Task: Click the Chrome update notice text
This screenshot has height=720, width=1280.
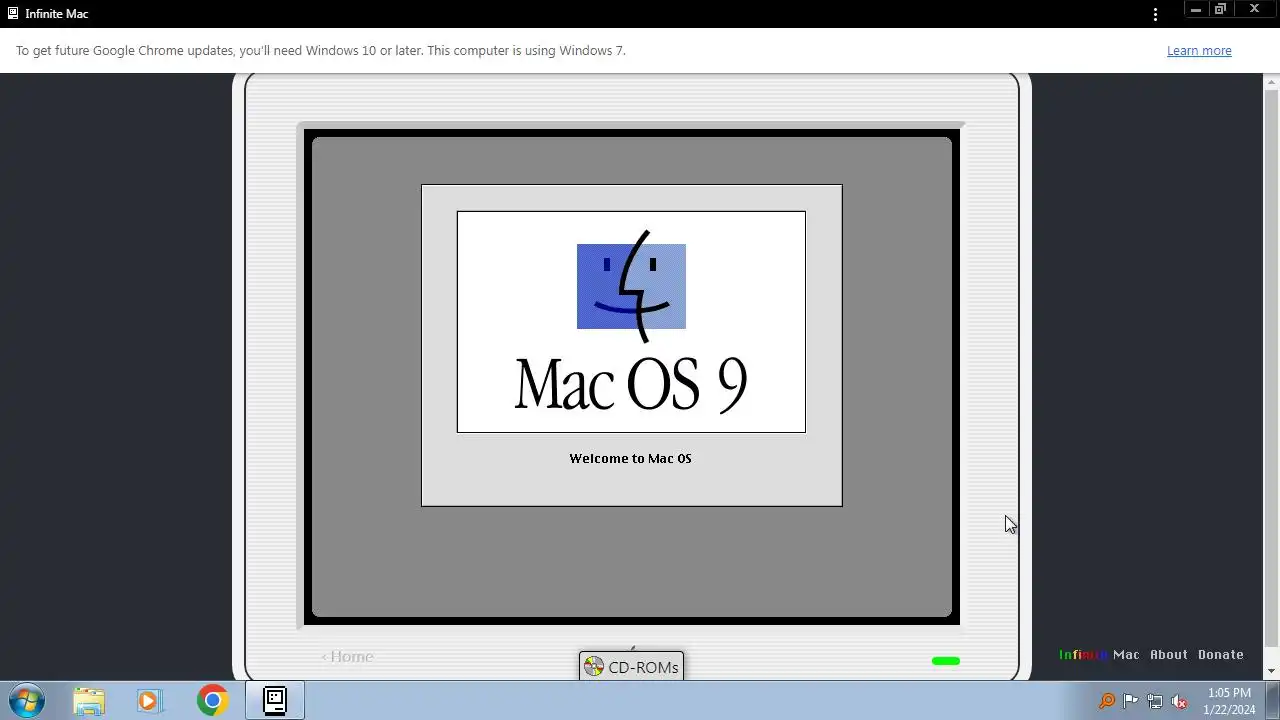Action: pyautogui.click(x=321, y=51)
